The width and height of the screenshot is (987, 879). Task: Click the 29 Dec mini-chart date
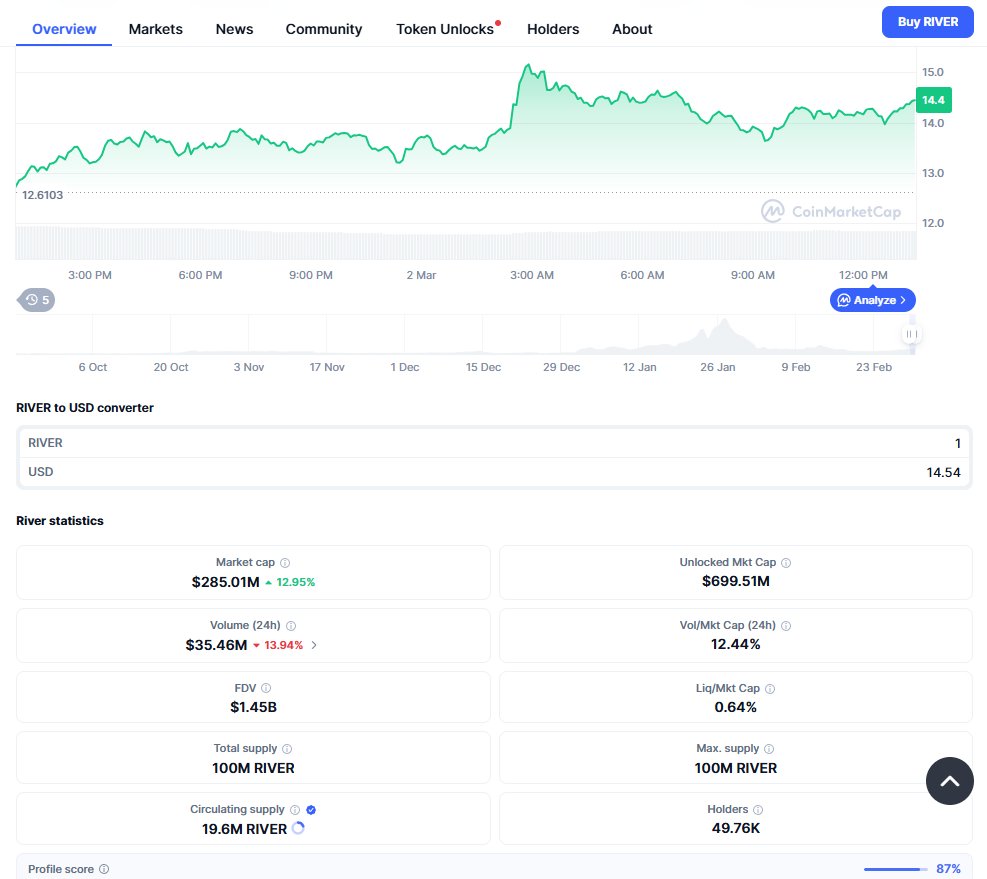561,367
